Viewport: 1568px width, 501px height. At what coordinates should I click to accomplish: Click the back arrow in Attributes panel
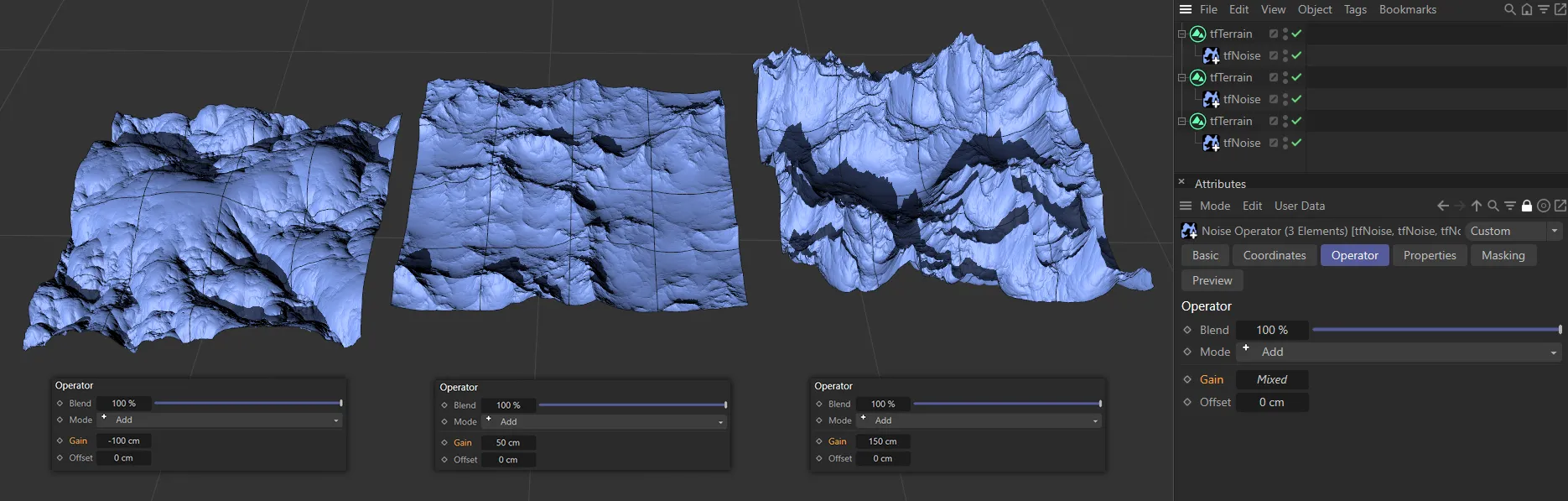pyautogui.click(x=1442, y=206)
